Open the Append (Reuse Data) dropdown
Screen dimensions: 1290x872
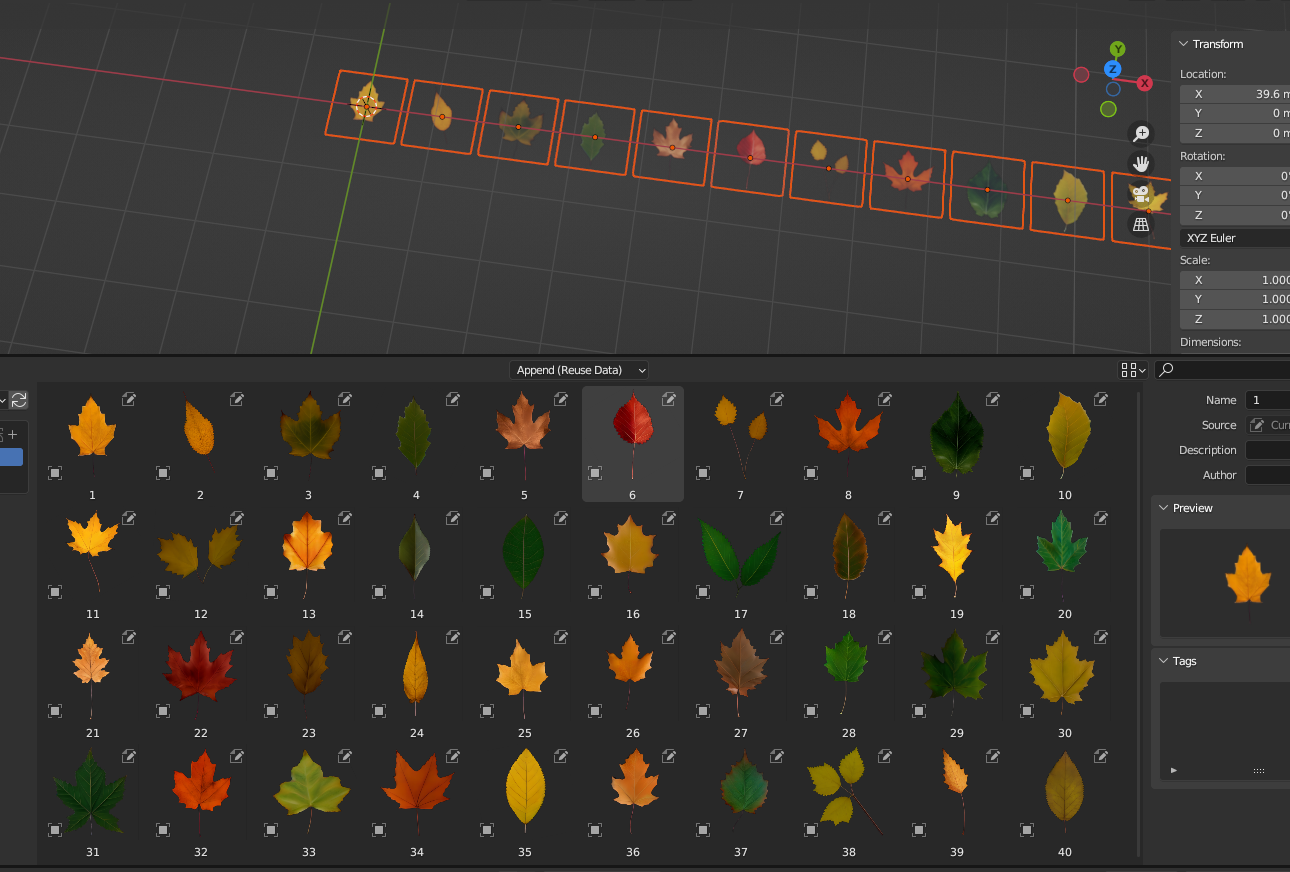click(x=579, y=369)
